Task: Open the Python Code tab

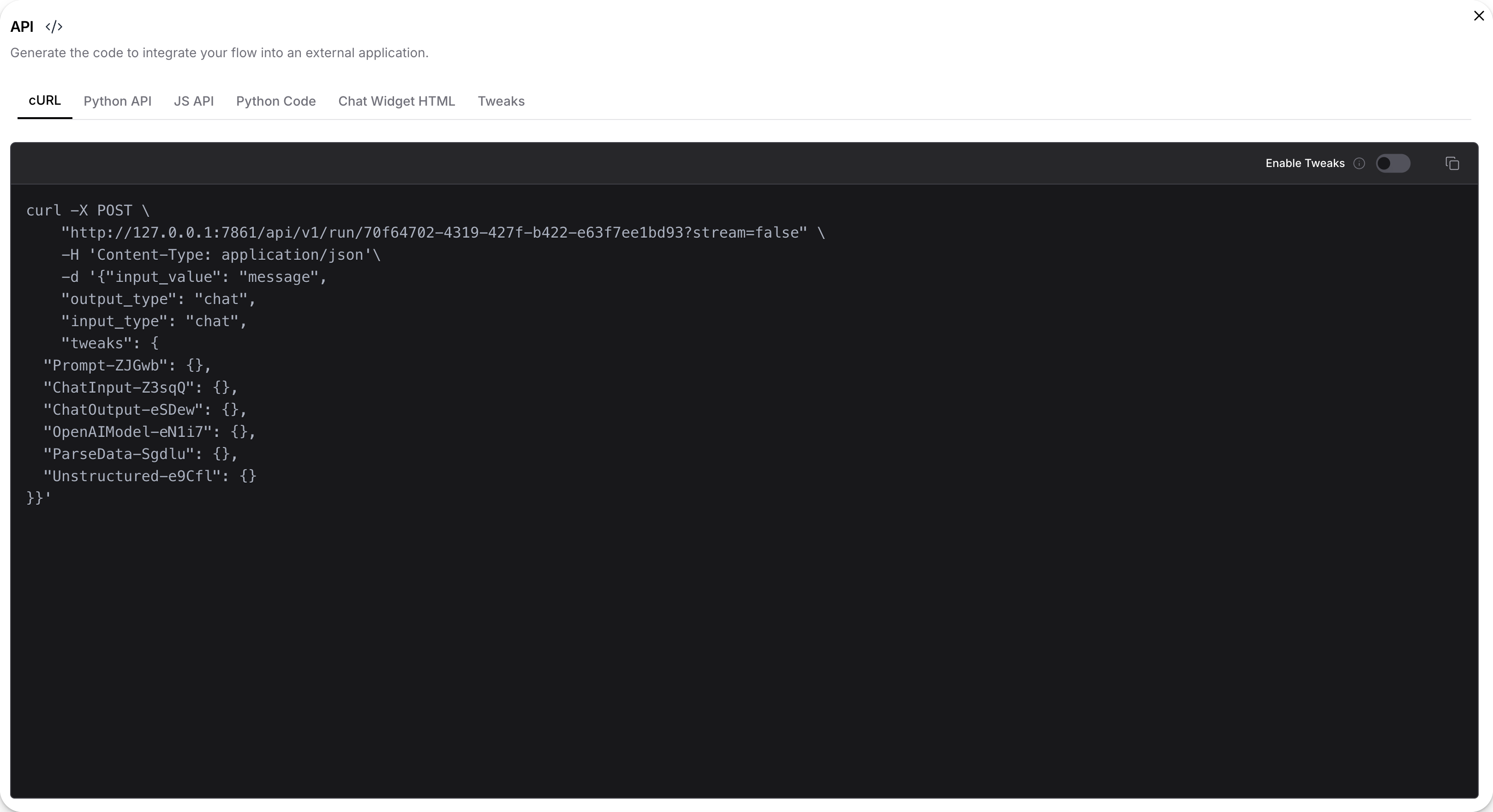Action: 276,101
